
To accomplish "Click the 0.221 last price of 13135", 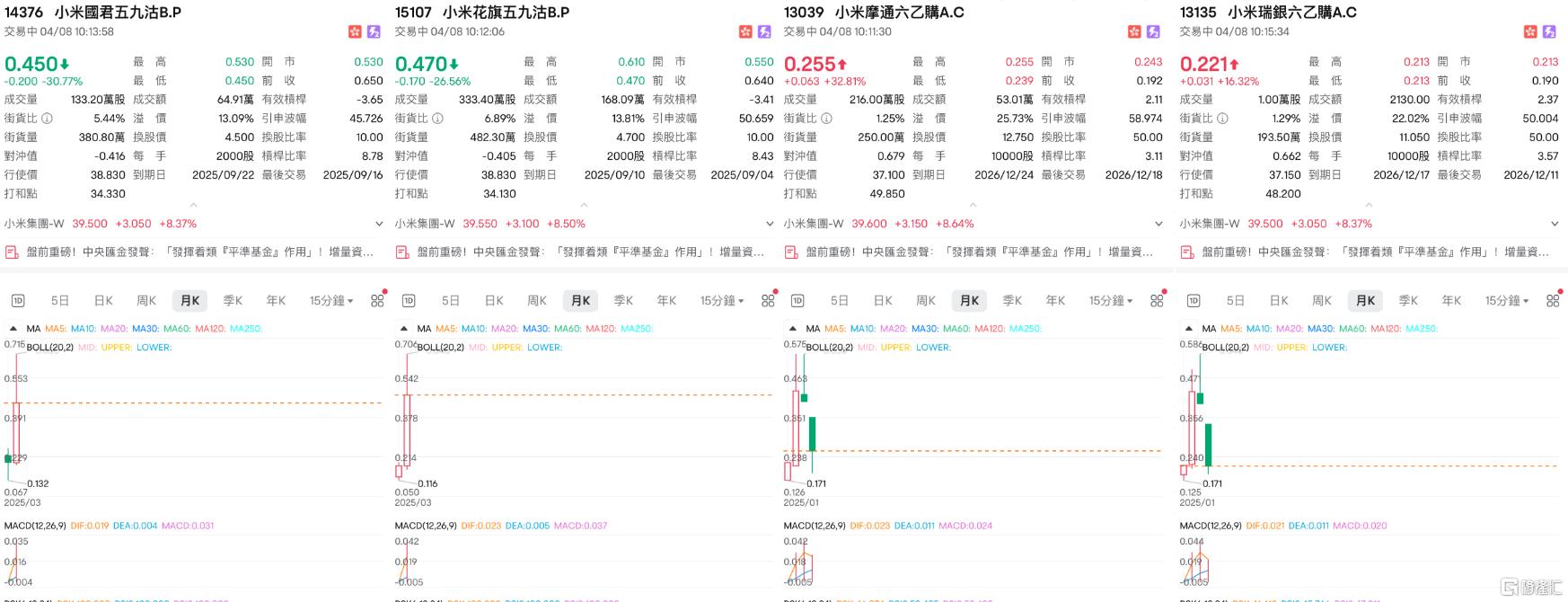I will (x=1203, y=64).
